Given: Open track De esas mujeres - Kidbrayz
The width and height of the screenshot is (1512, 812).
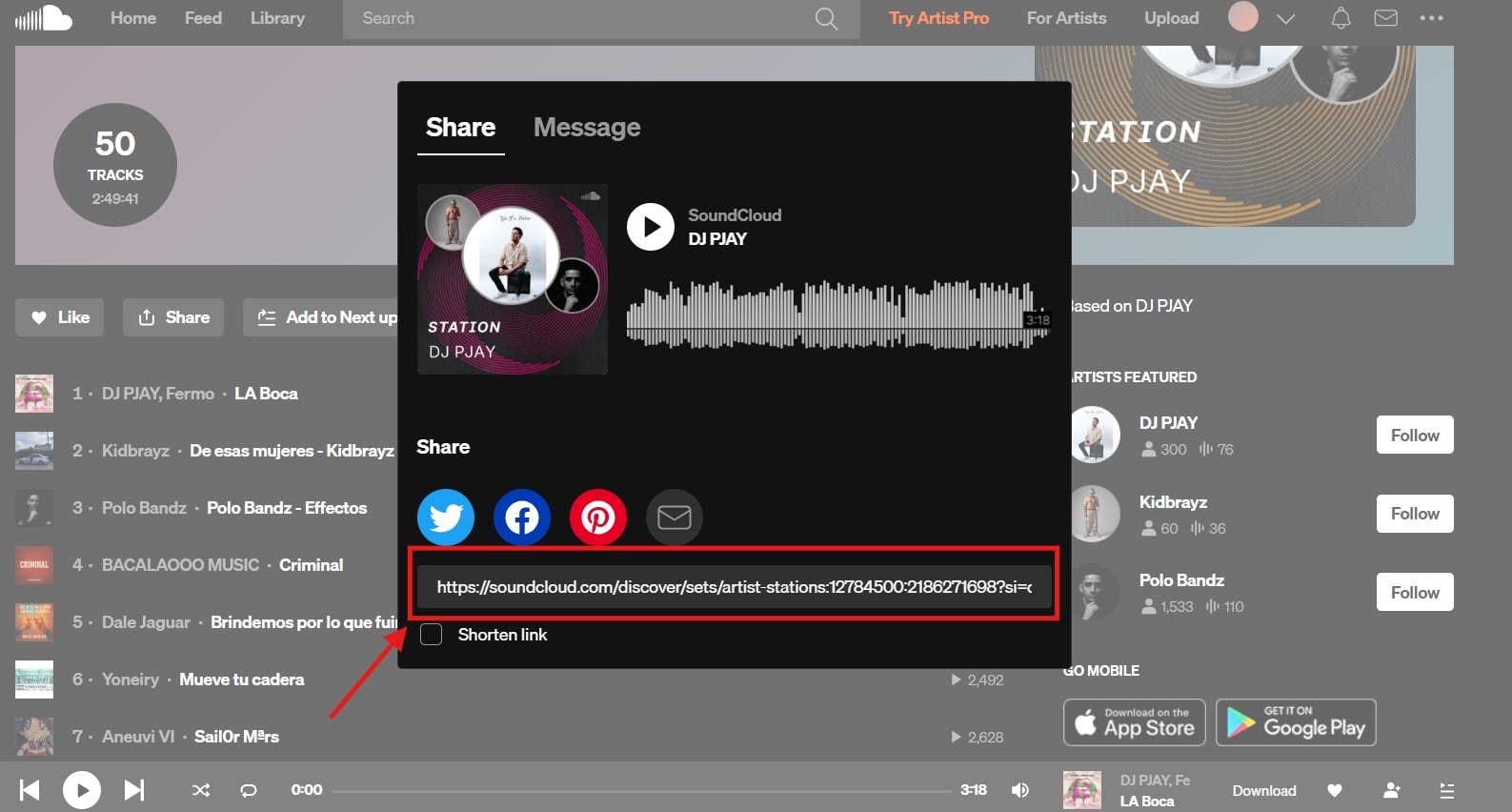Looking at the screenshot, I should [x=292, y=451].
